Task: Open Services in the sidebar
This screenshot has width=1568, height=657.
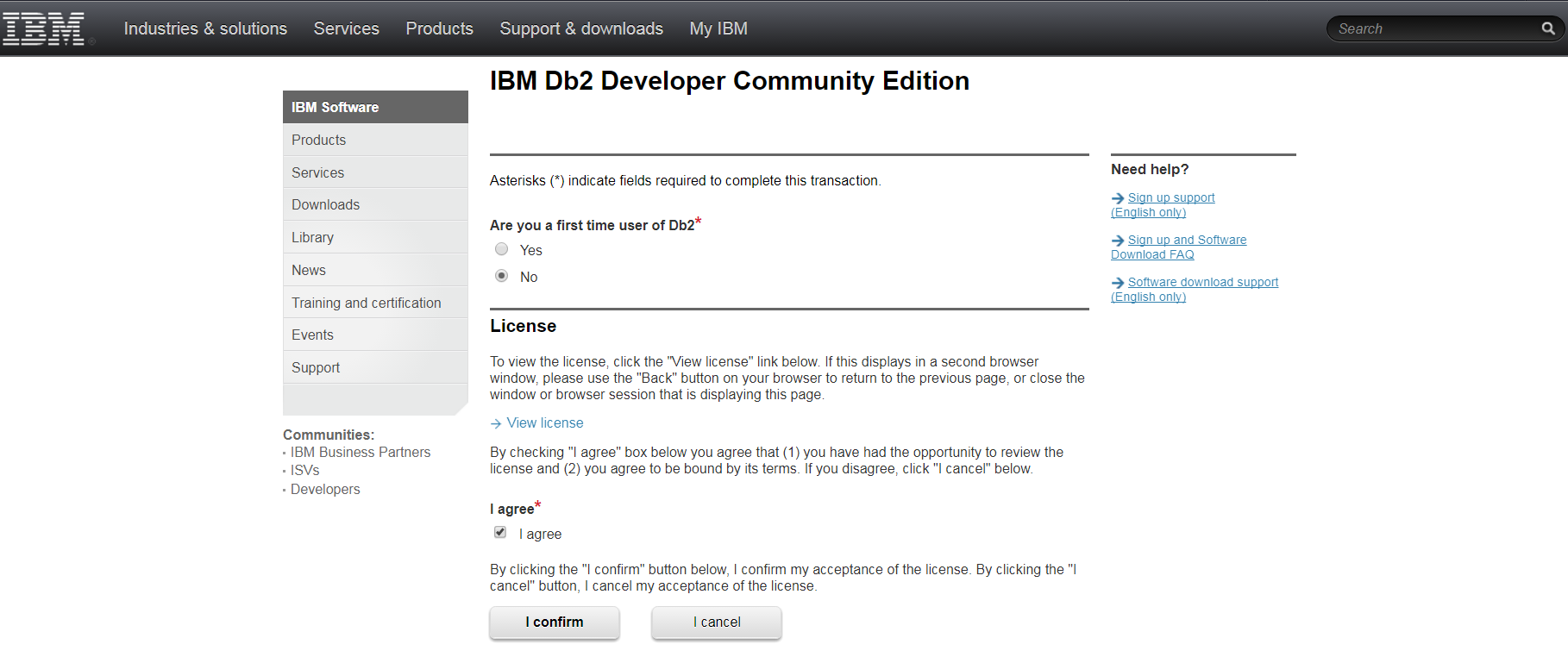Action: [375, 172]
